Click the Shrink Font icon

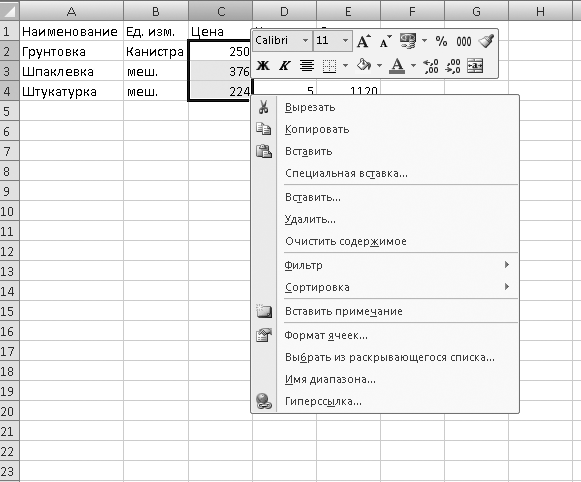tap(385, 41)
